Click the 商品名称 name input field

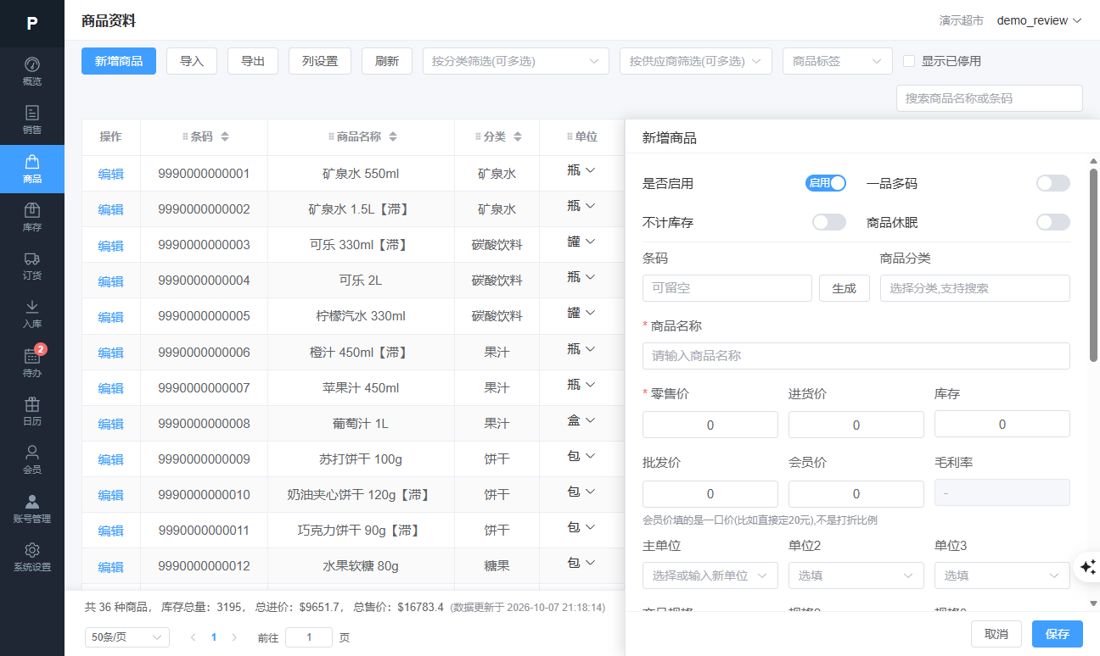click(856, 356)
